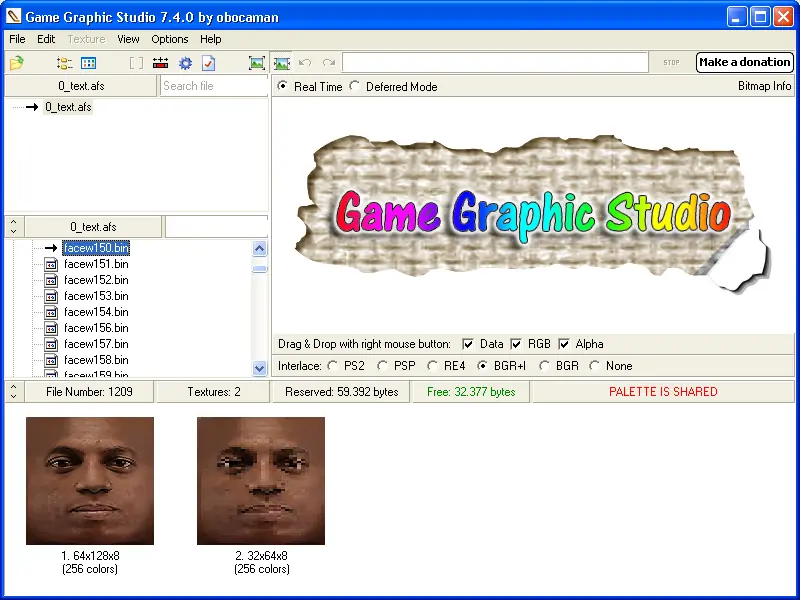
Task: Click the Free: 32.377 bytes status text
Action: 471,392
